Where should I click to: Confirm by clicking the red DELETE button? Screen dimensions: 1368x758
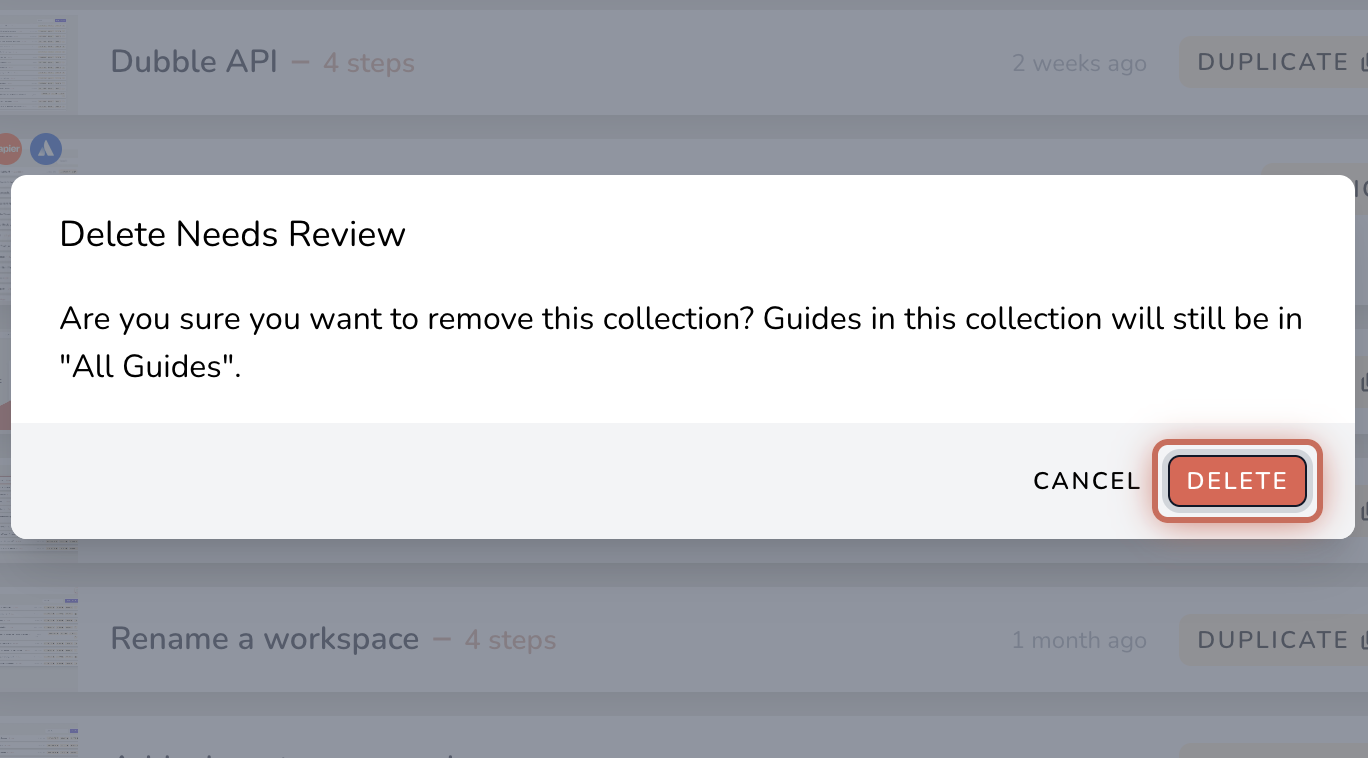[x=1237, y=481]
